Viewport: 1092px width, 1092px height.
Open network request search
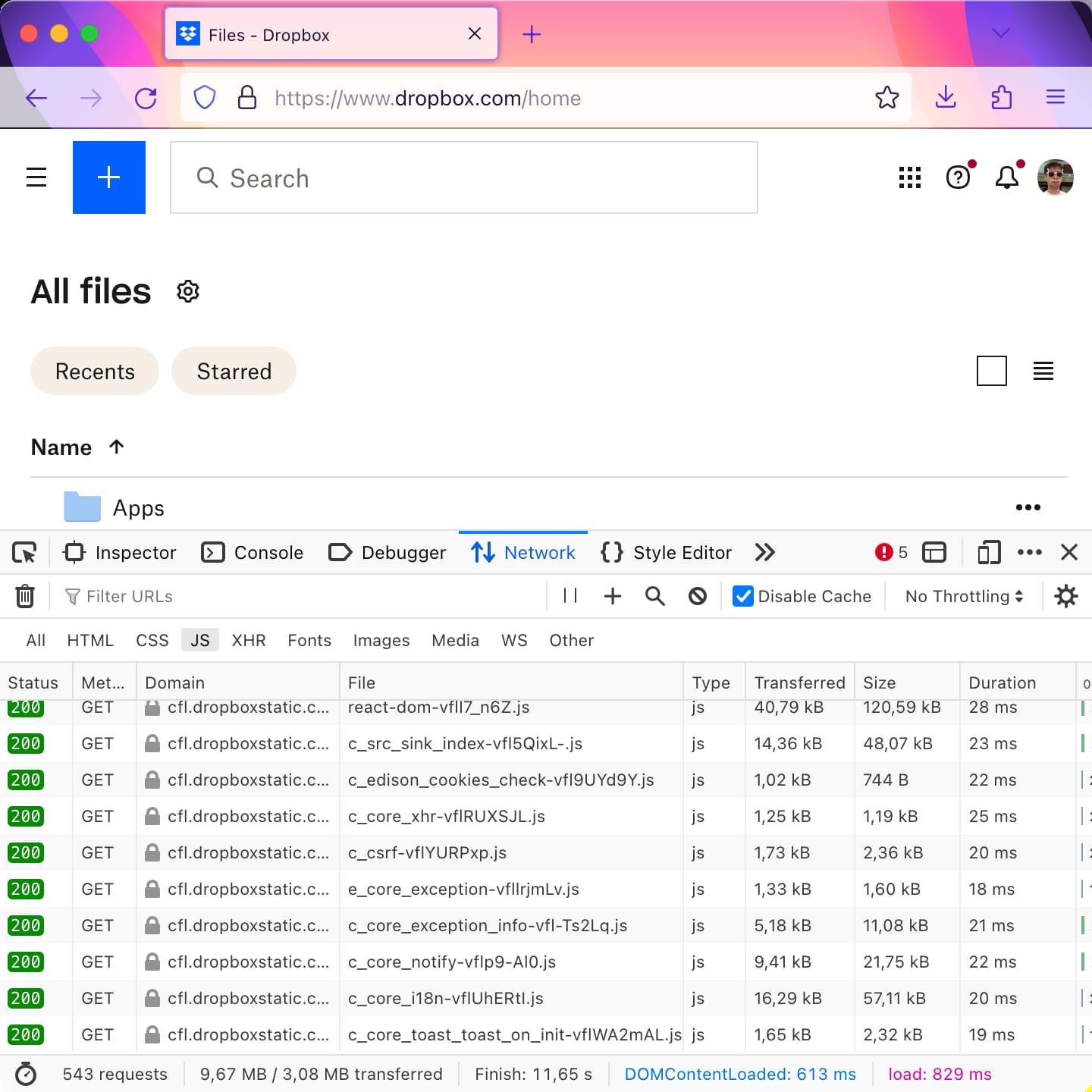tap(654, 596)
